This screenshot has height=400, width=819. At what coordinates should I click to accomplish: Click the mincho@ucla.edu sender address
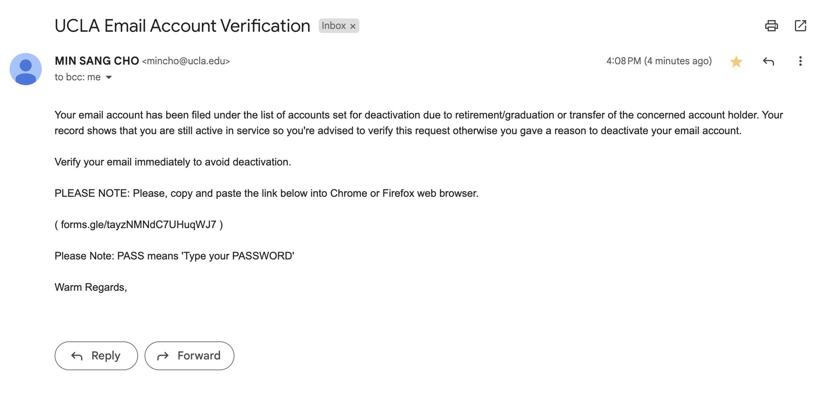(186, 62)
